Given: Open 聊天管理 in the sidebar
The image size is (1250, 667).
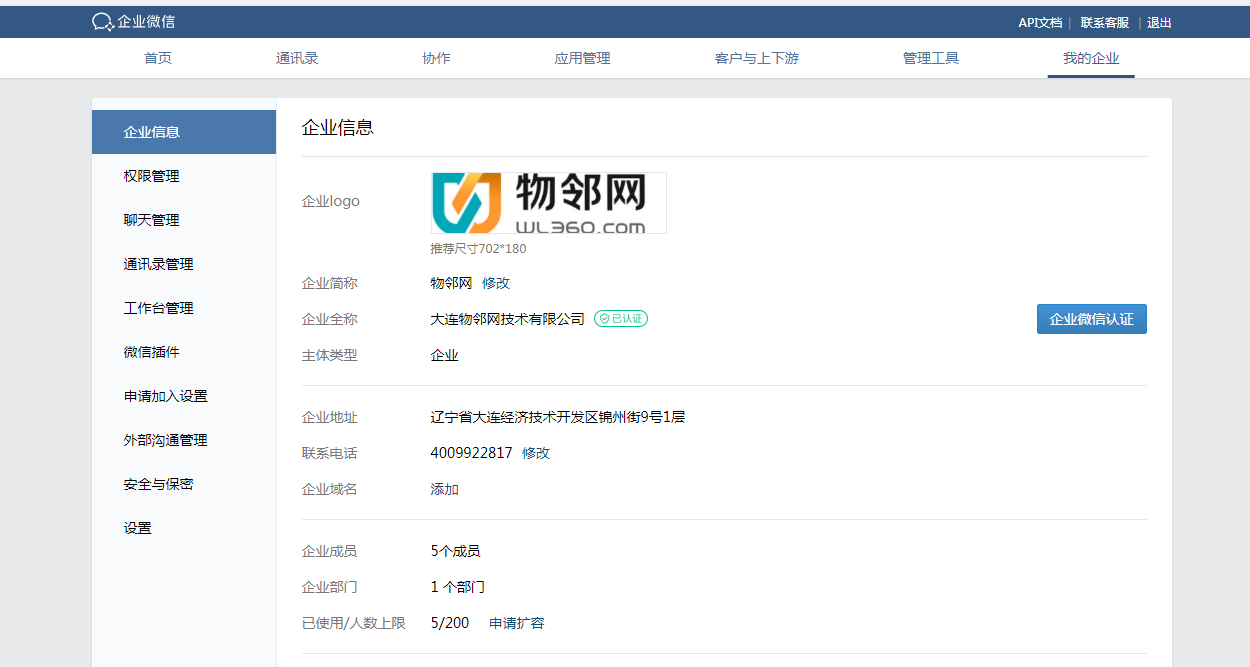Looking at the screenshot, I should tap(184, 220).
